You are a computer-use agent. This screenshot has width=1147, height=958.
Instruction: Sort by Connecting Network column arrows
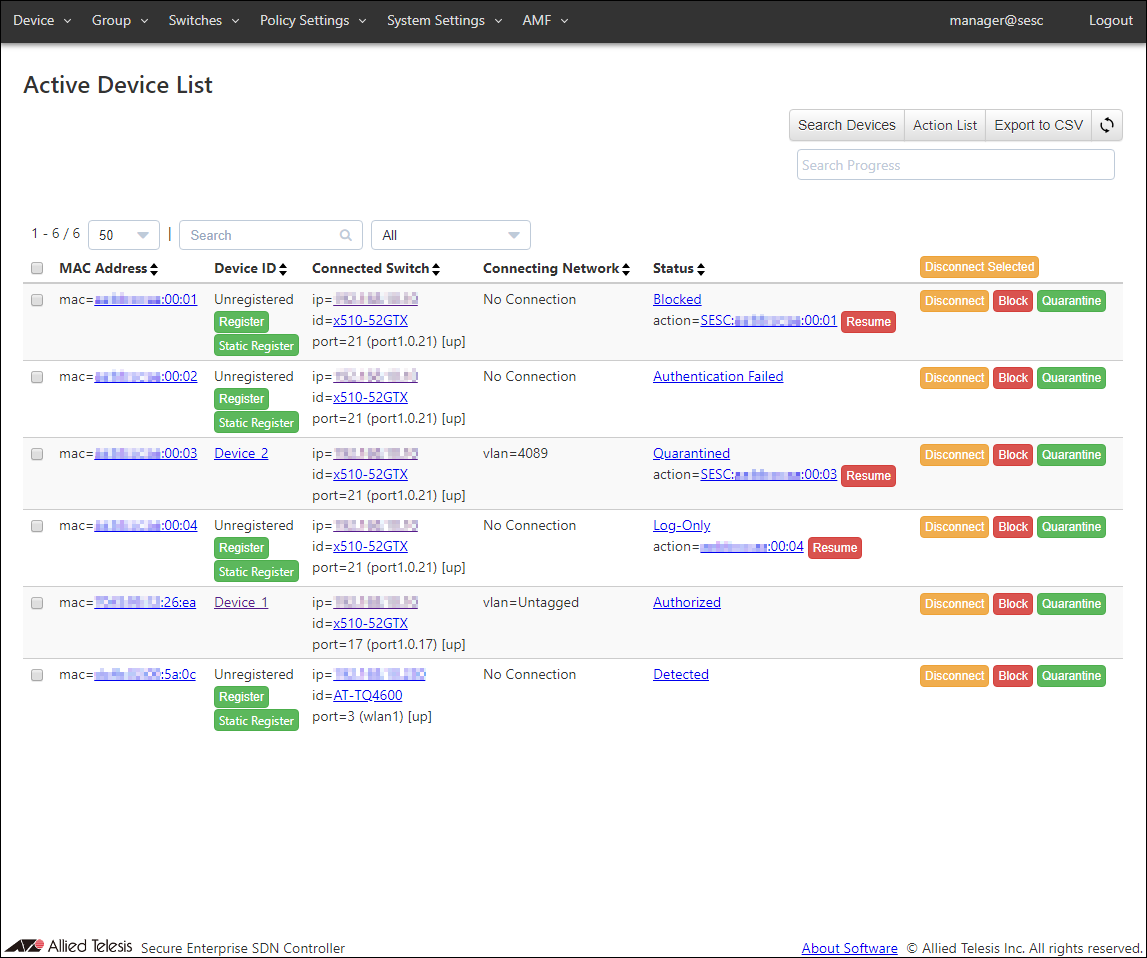point(626,269)
